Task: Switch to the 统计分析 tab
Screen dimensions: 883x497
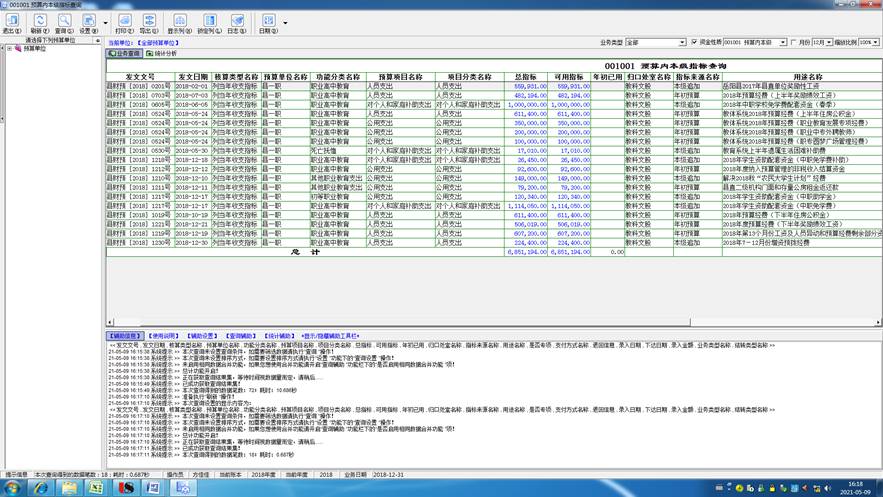Action: [162, 53]
